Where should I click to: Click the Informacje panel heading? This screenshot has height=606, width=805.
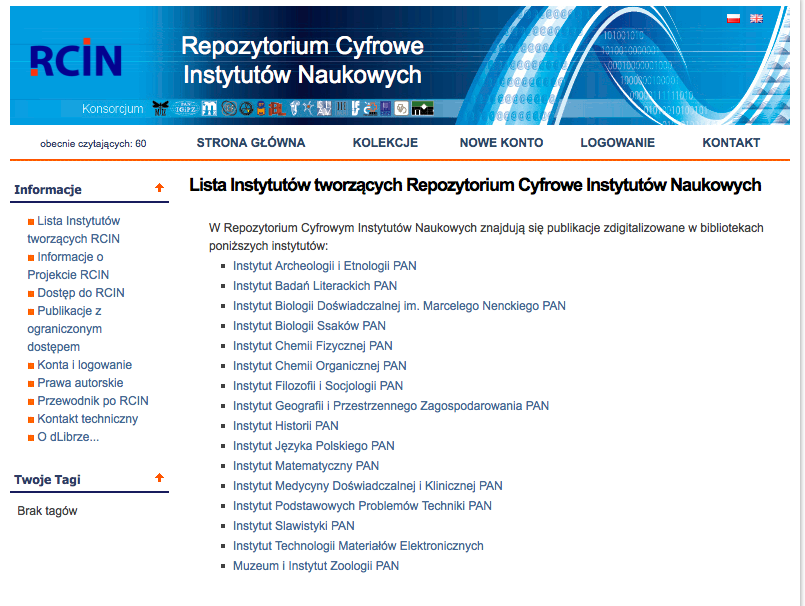48,190
